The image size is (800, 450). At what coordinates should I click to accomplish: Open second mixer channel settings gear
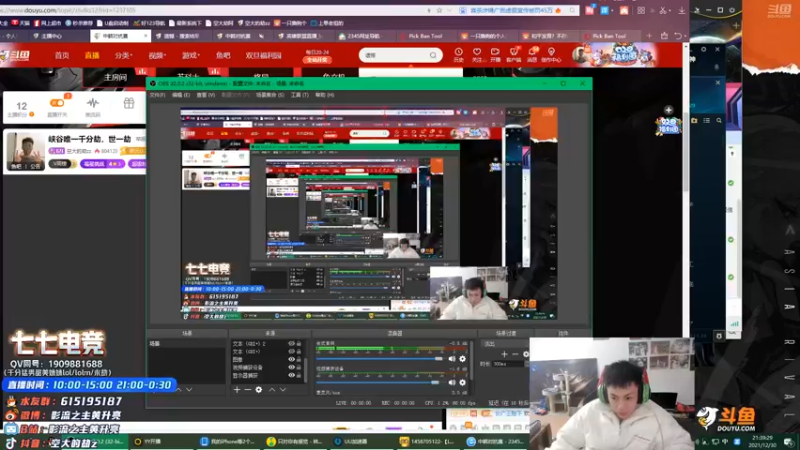click(462, 383)
